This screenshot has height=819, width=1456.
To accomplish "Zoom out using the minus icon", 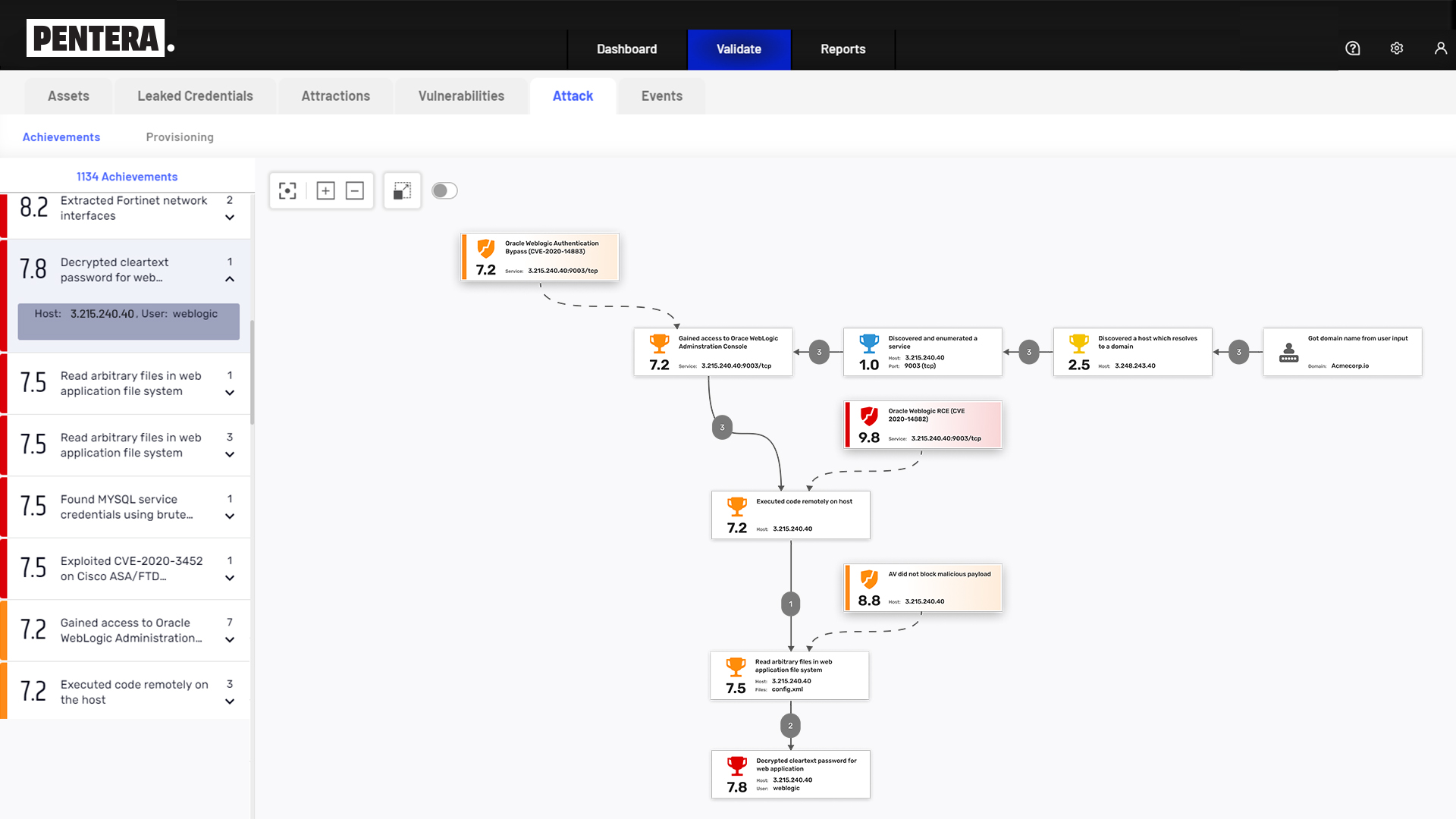I will (x=355, y=191).
